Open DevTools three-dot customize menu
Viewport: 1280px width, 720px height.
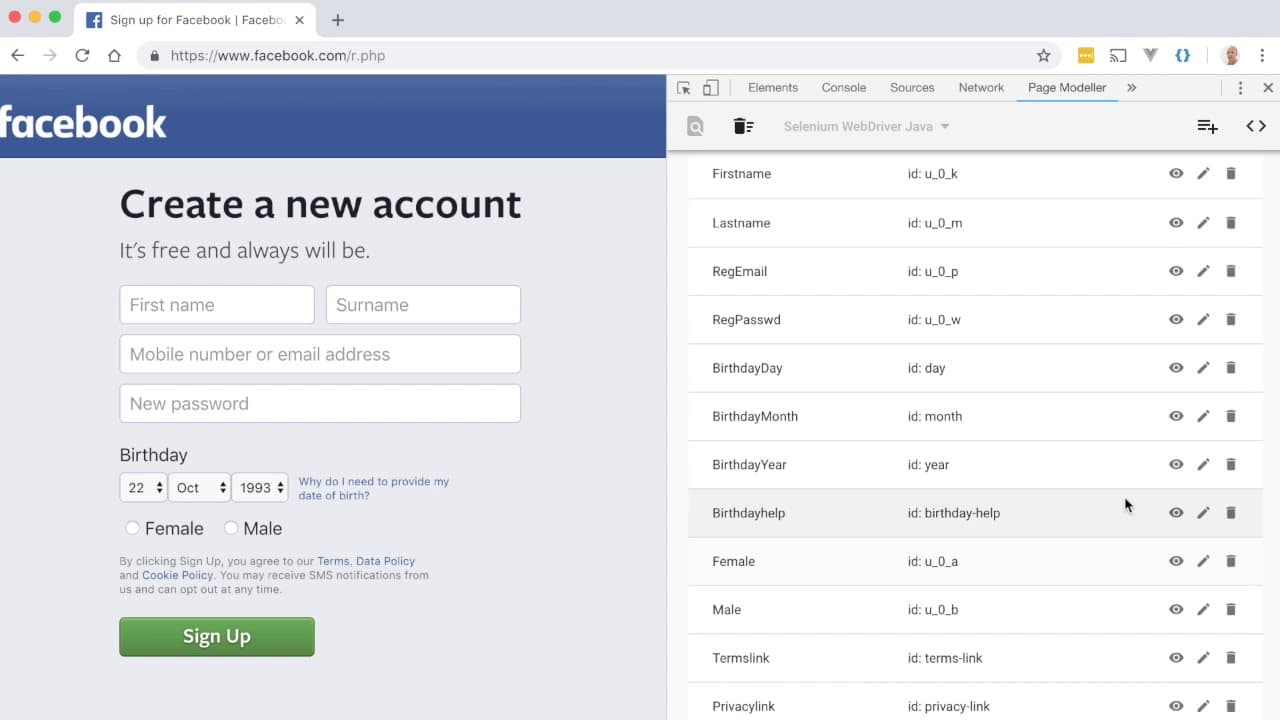coord(1240,88)
